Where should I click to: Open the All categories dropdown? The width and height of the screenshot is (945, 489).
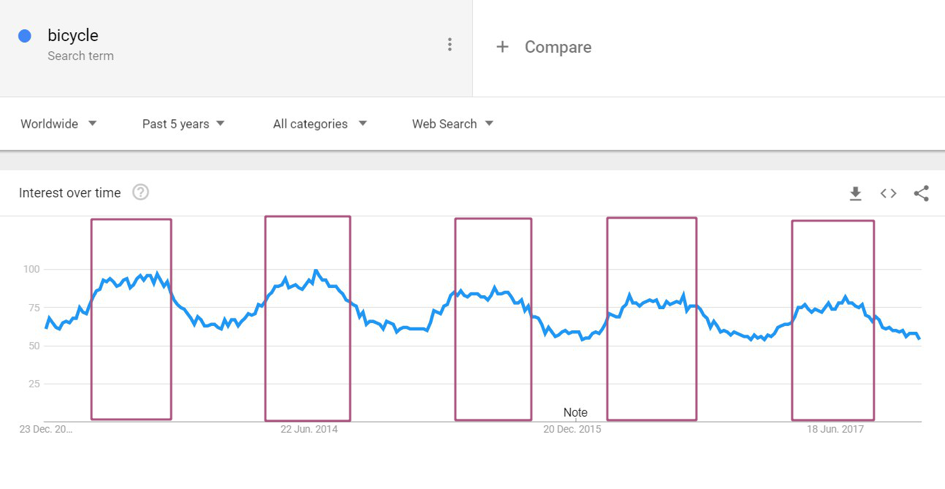point(320,124)
